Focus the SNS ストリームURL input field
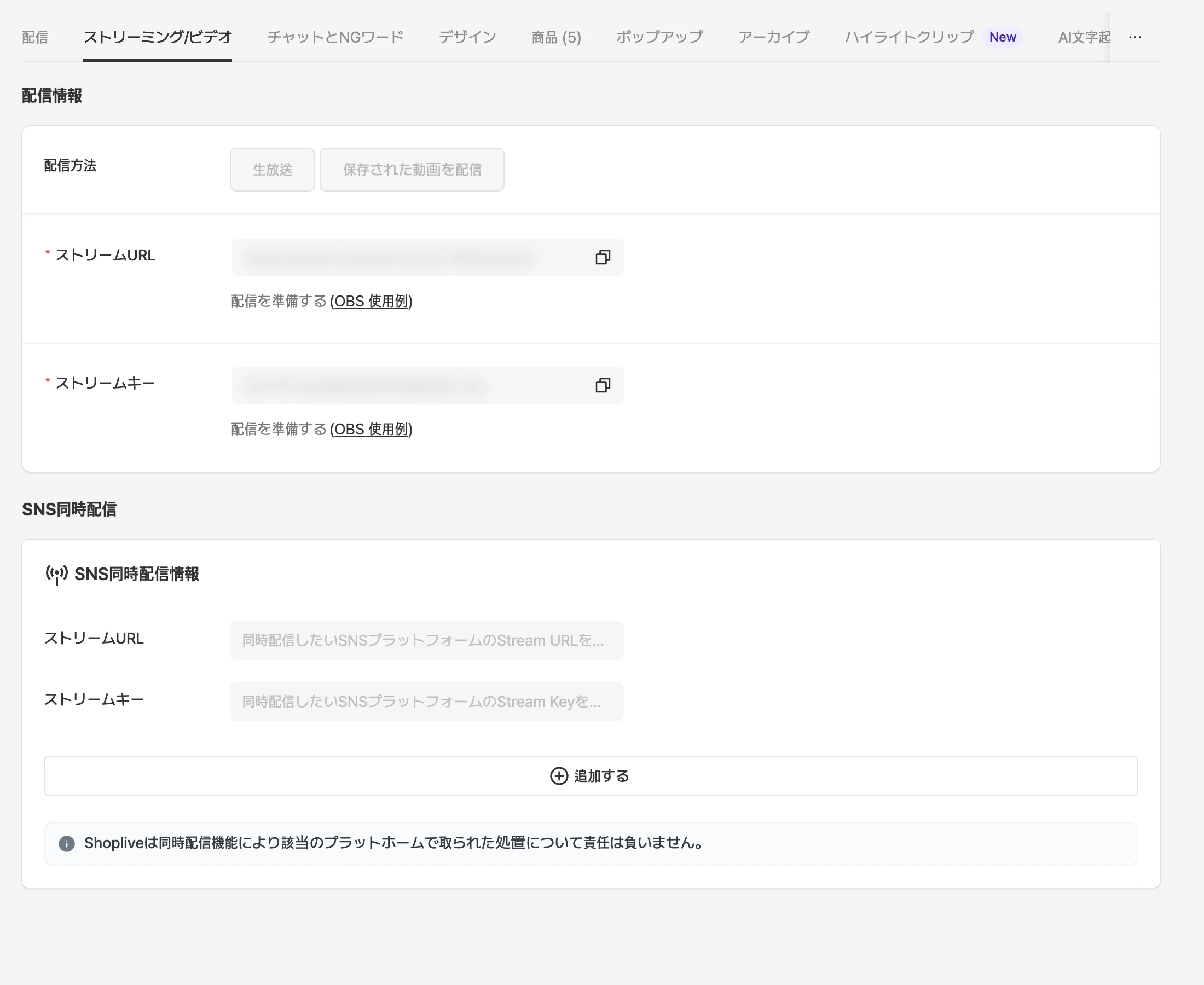Viewport: 1204px width, 985px height. [x=427, y=640]
